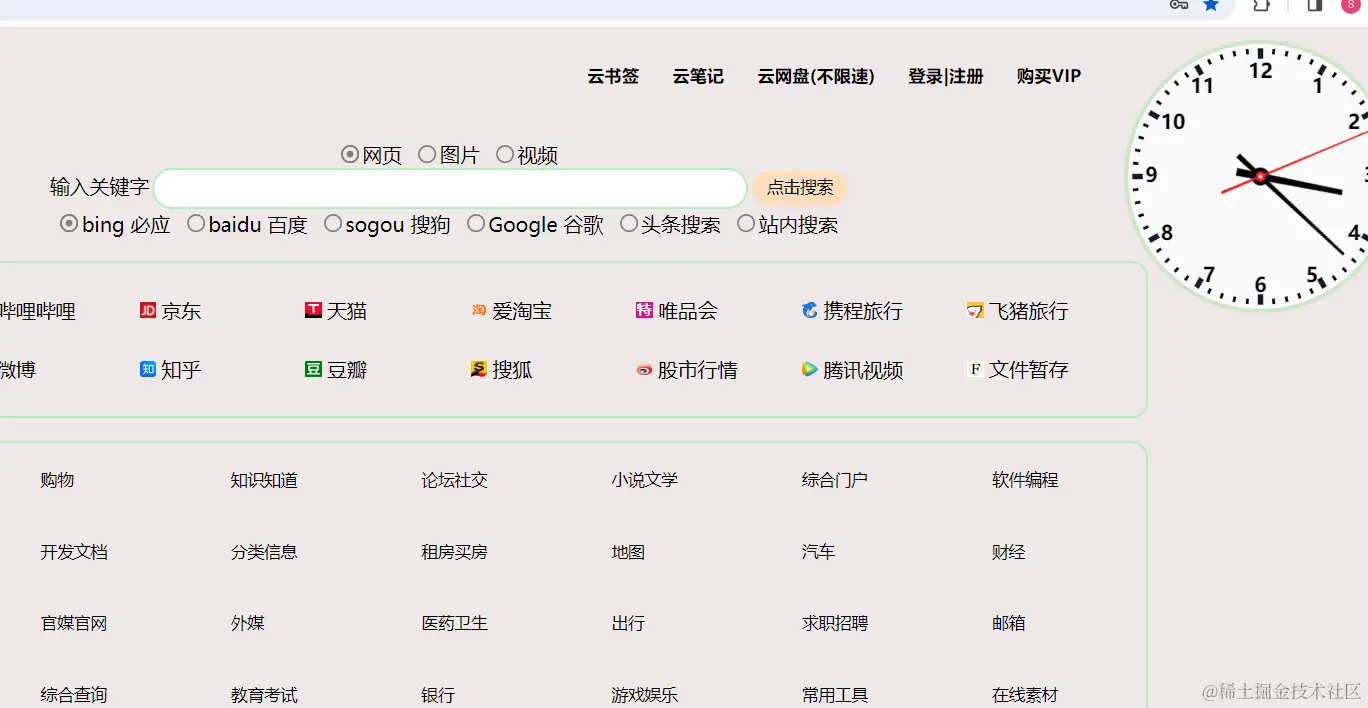Image resolution: width=1368 pixels, height=708 pixels.
Task: Select the 站内搜索 radio option
Action: coord(746,224)
